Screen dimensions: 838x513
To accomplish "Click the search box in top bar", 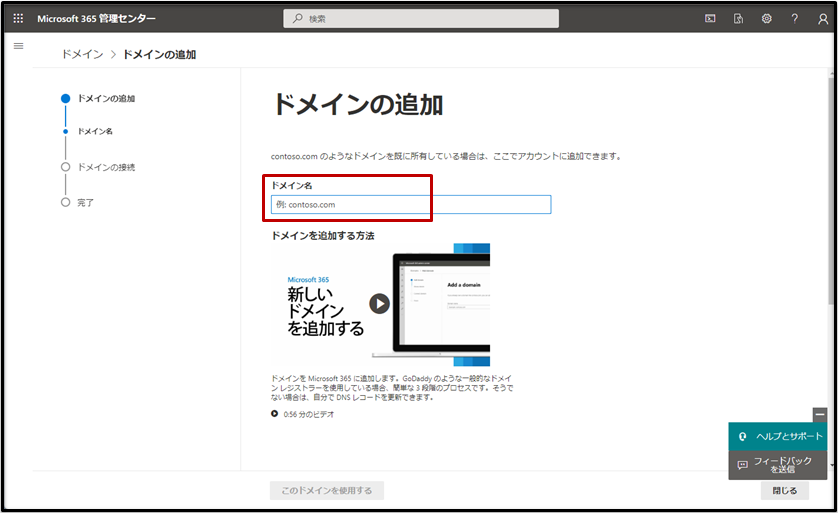I will click(421, 19).
